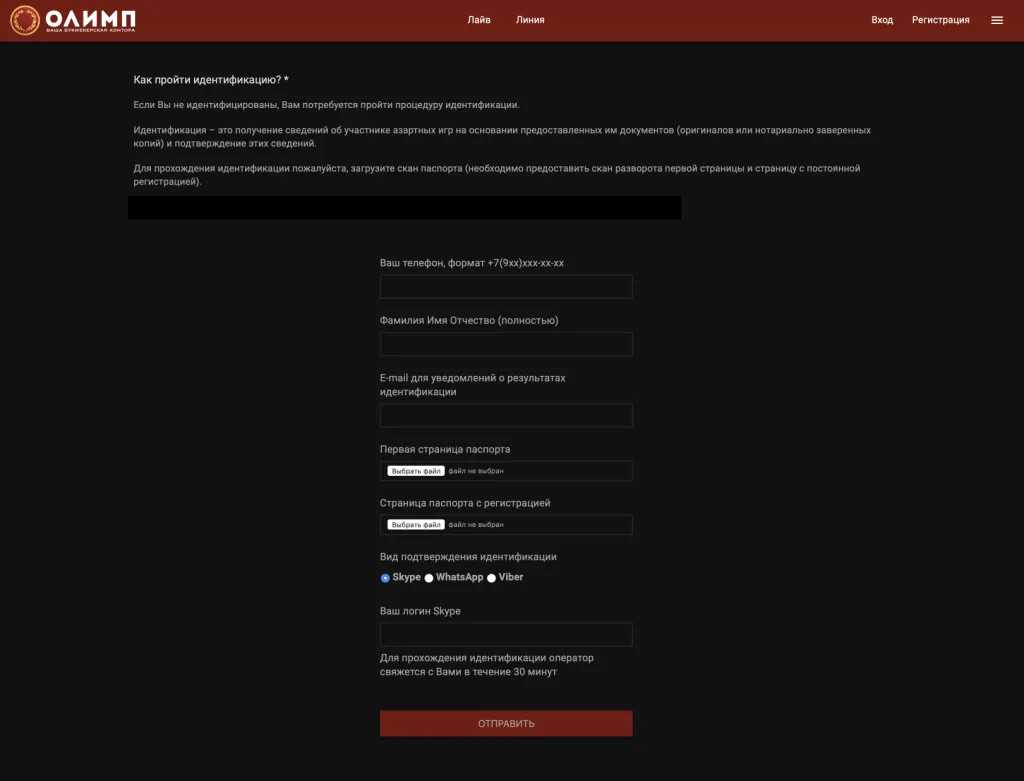Submit the form with ОТПРАВИТЬ button

tap(506, 724)
